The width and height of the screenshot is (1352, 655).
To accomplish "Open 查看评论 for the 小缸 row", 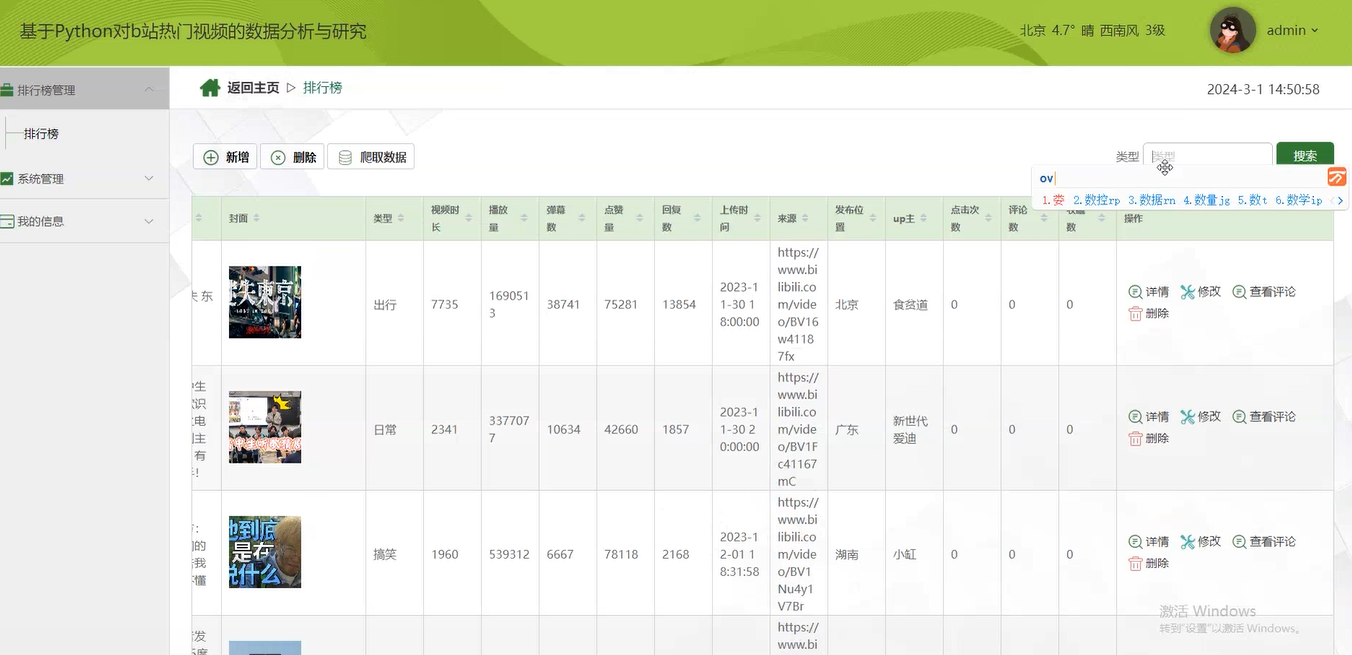I will pos(1264,542).
